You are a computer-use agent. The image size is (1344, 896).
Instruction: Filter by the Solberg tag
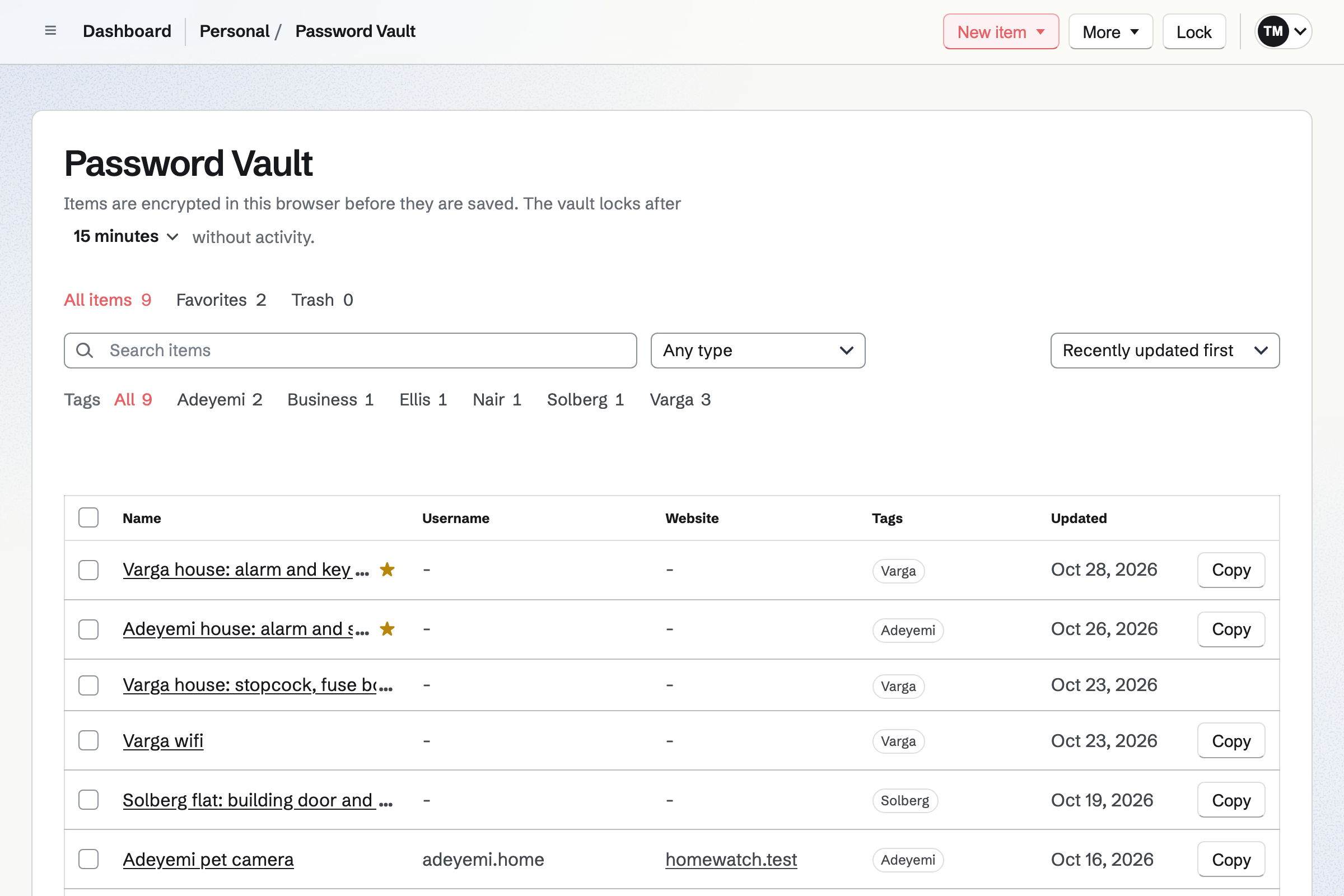pyautogui.click(x=585, y=399)
